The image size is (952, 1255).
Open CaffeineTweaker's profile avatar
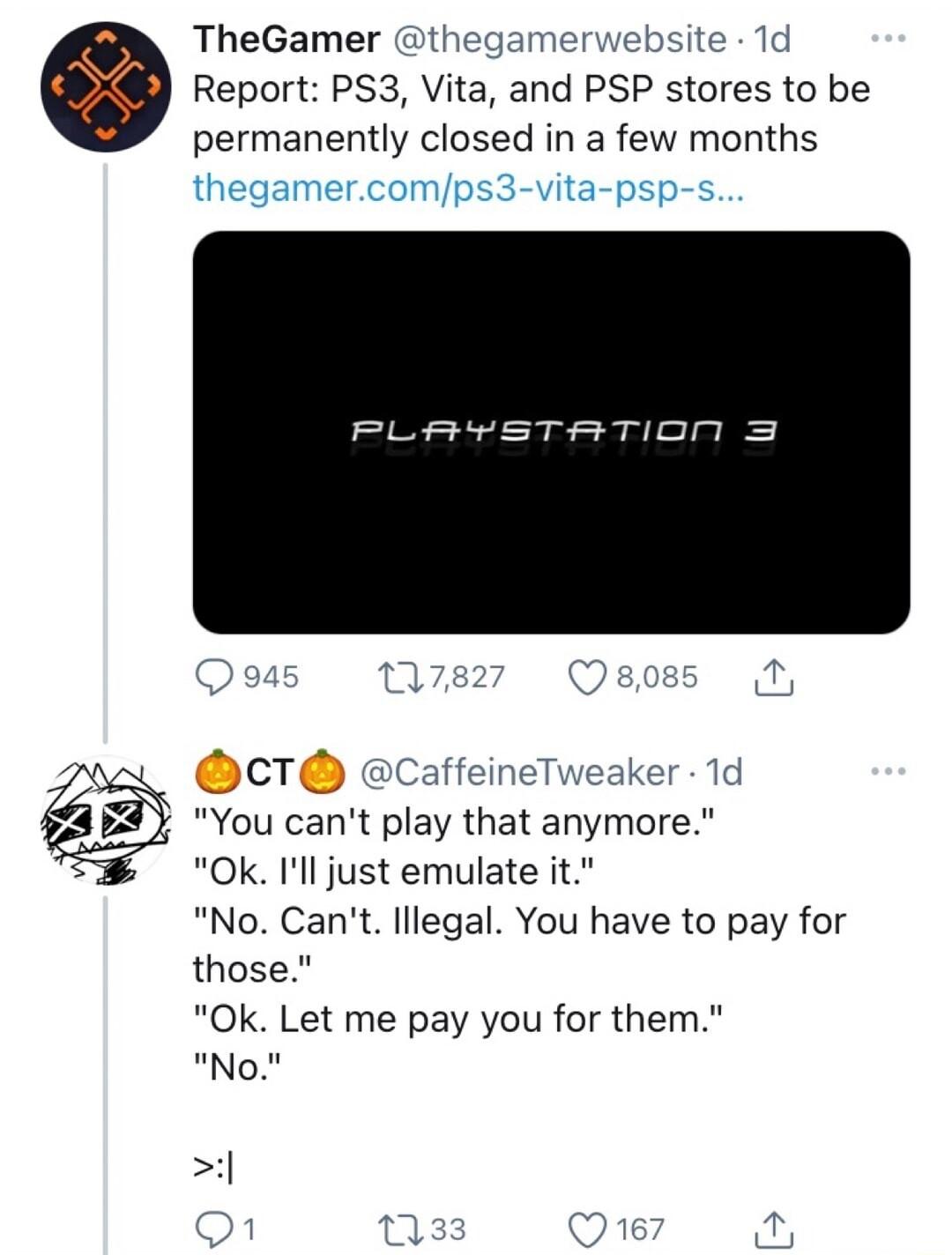105,819
